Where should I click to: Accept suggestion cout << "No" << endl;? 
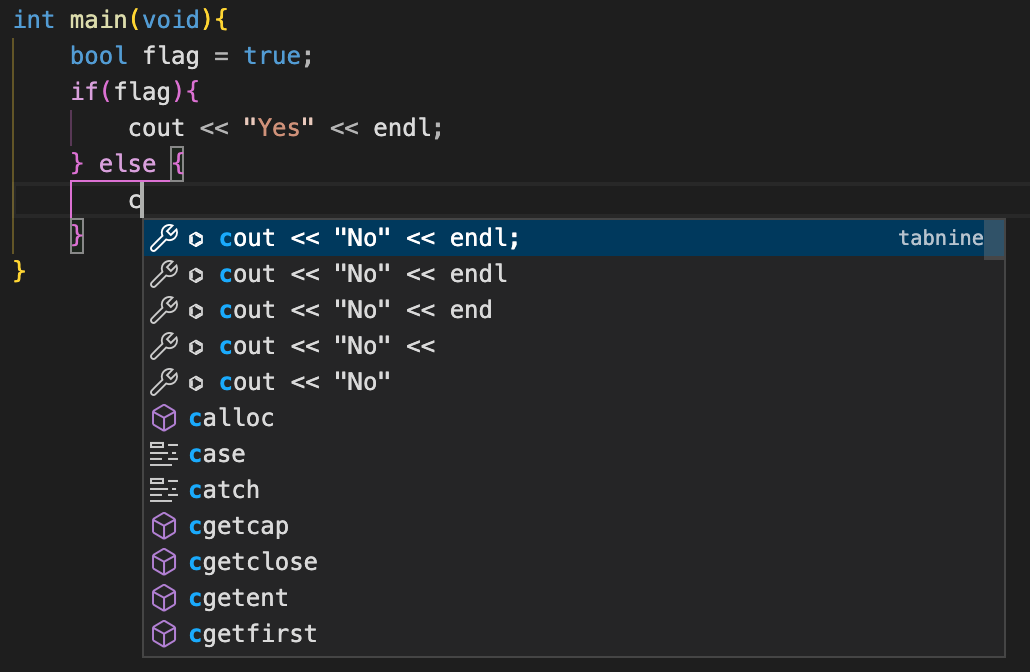[573, 238]
